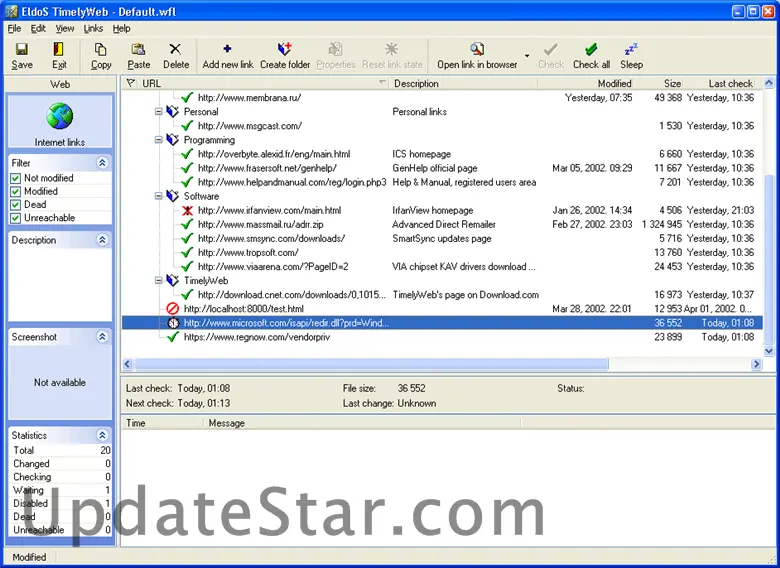Image resolution: width=780 pixels, height=568 pixels.
Task: Click the vertical scrollbar down arrow
Action: pyautogui.click(x=769, y=351)
